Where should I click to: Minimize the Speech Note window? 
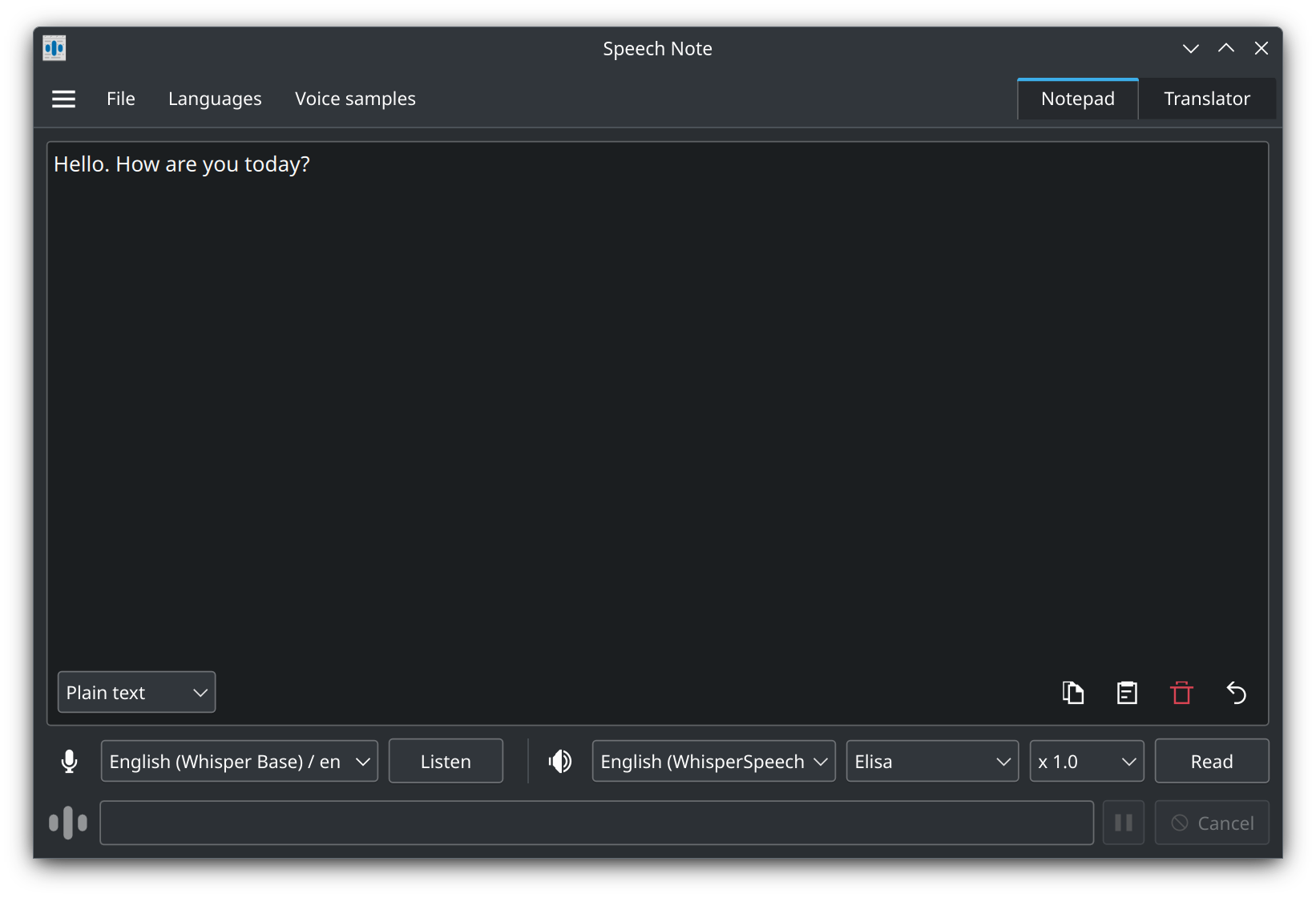coord(1191,48)
